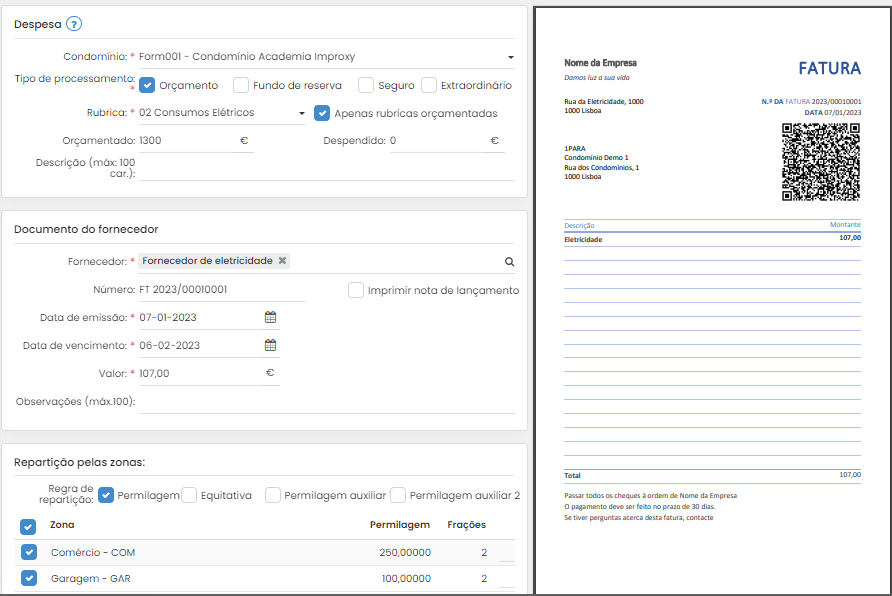
Task: Toggle Apenas rubricas orçamentadas checkbox
Action: pyautogui.click(x=322, y=113)
